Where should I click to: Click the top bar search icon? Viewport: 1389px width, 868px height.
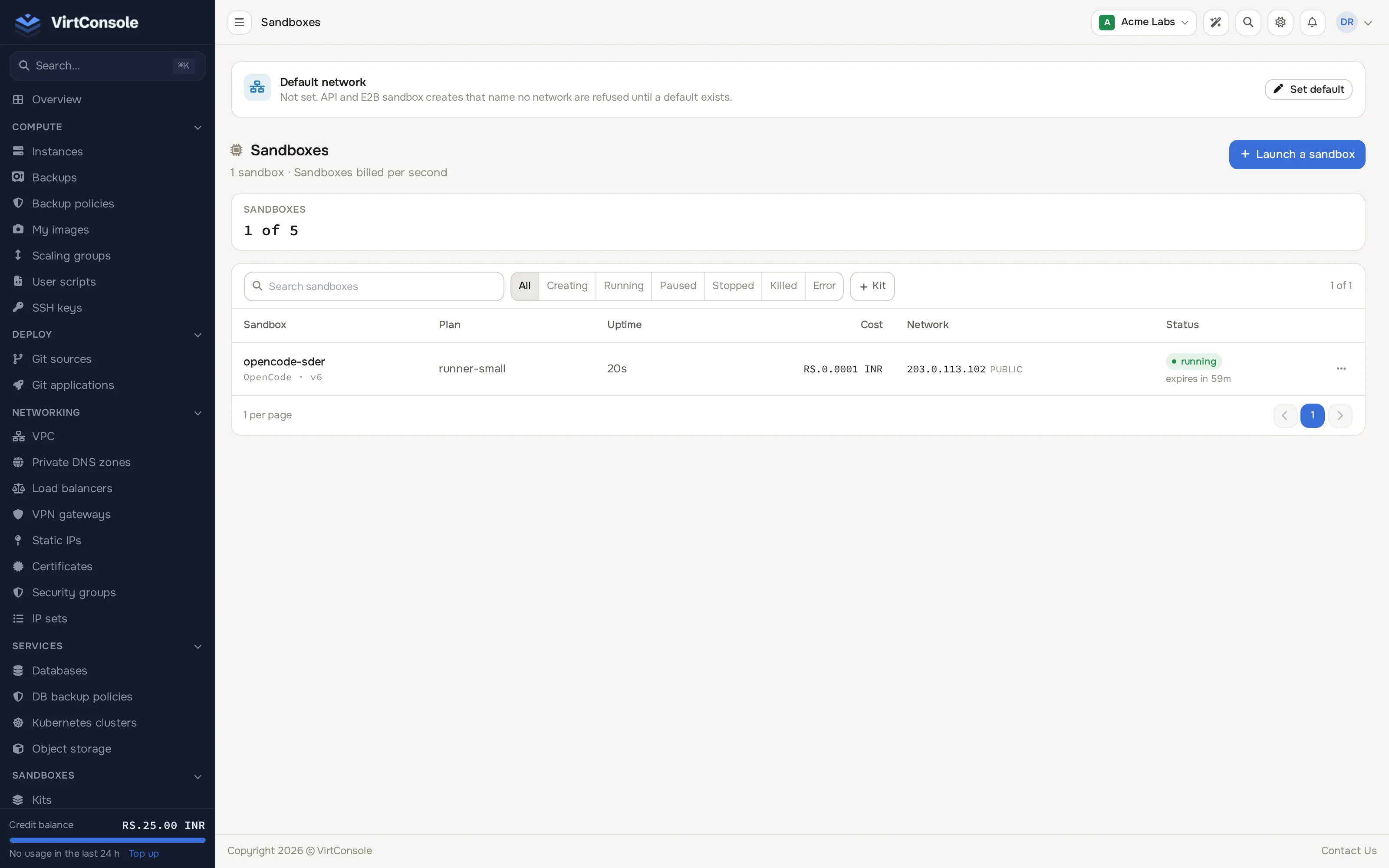1248,23
